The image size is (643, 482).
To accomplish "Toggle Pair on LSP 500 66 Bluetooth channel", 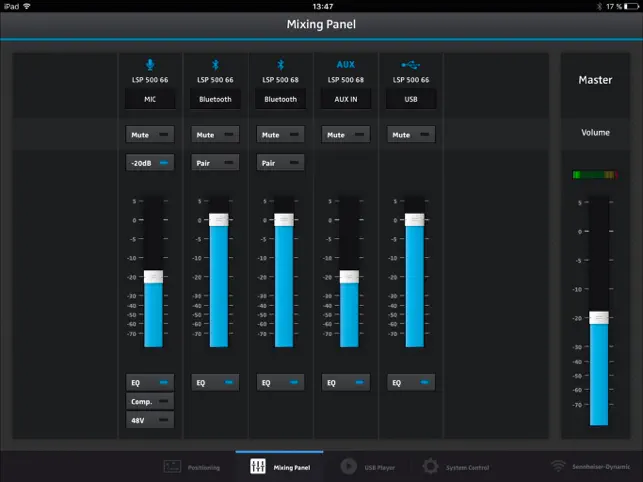I will point(215,163).
